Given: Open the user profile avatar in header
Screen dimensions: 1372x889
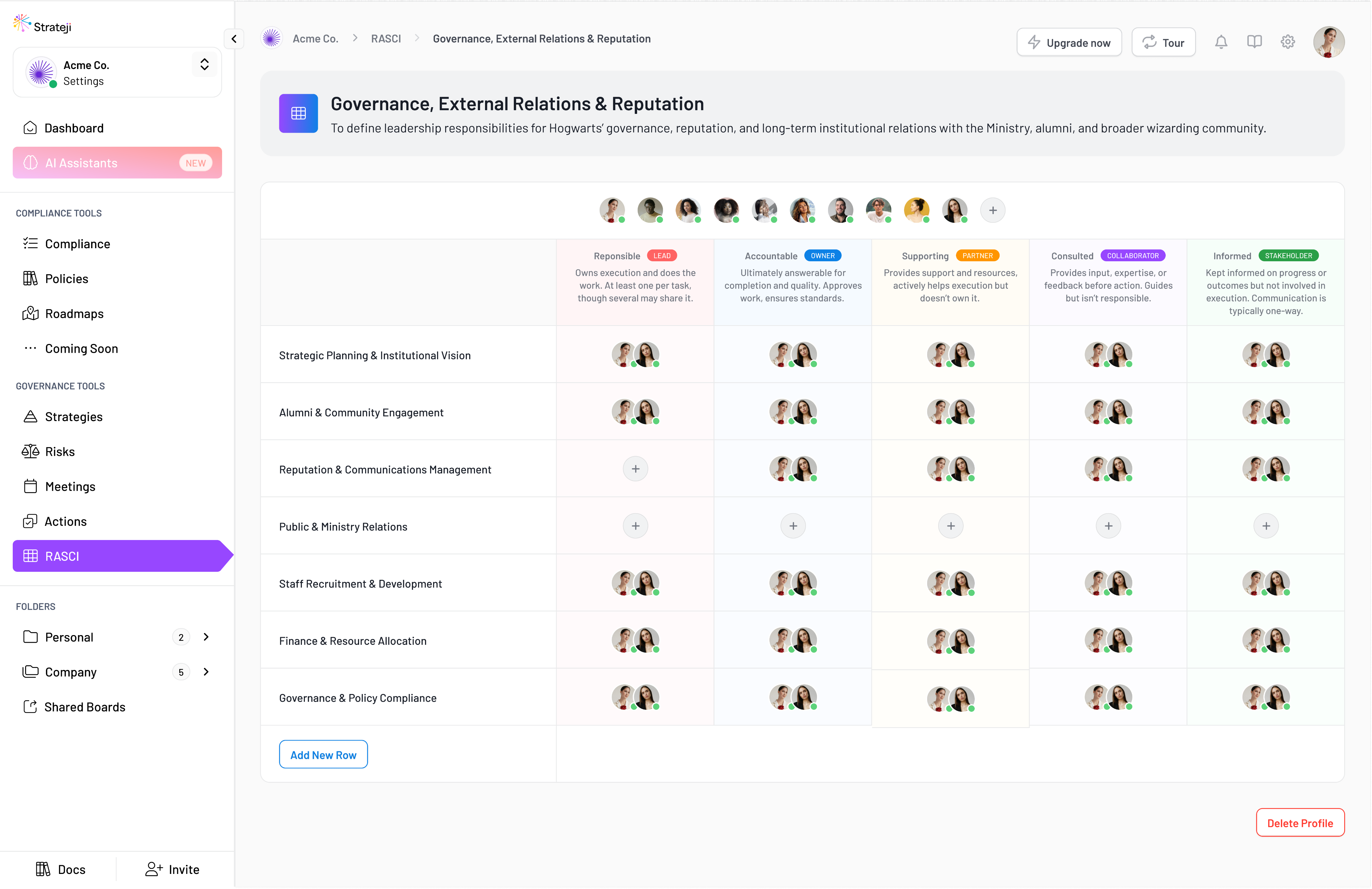Looking at the screenshot, I should coord(1328,42).
